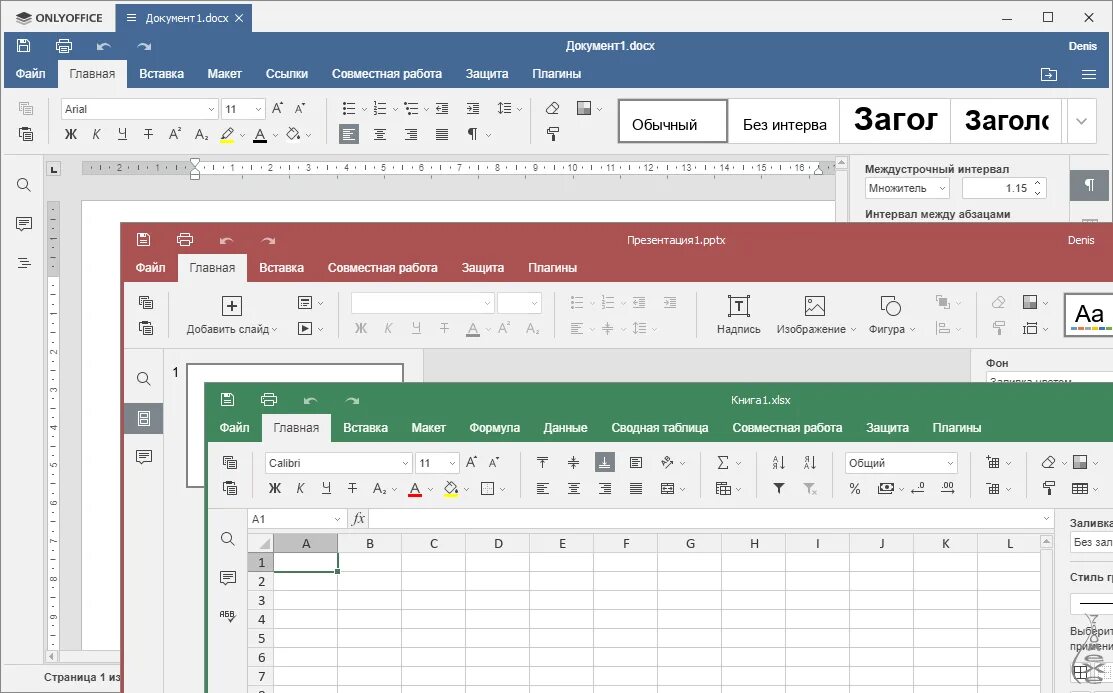Click the font color A in document toolbar
This screenshot has width=1113, height=693.
coord(260,134)
